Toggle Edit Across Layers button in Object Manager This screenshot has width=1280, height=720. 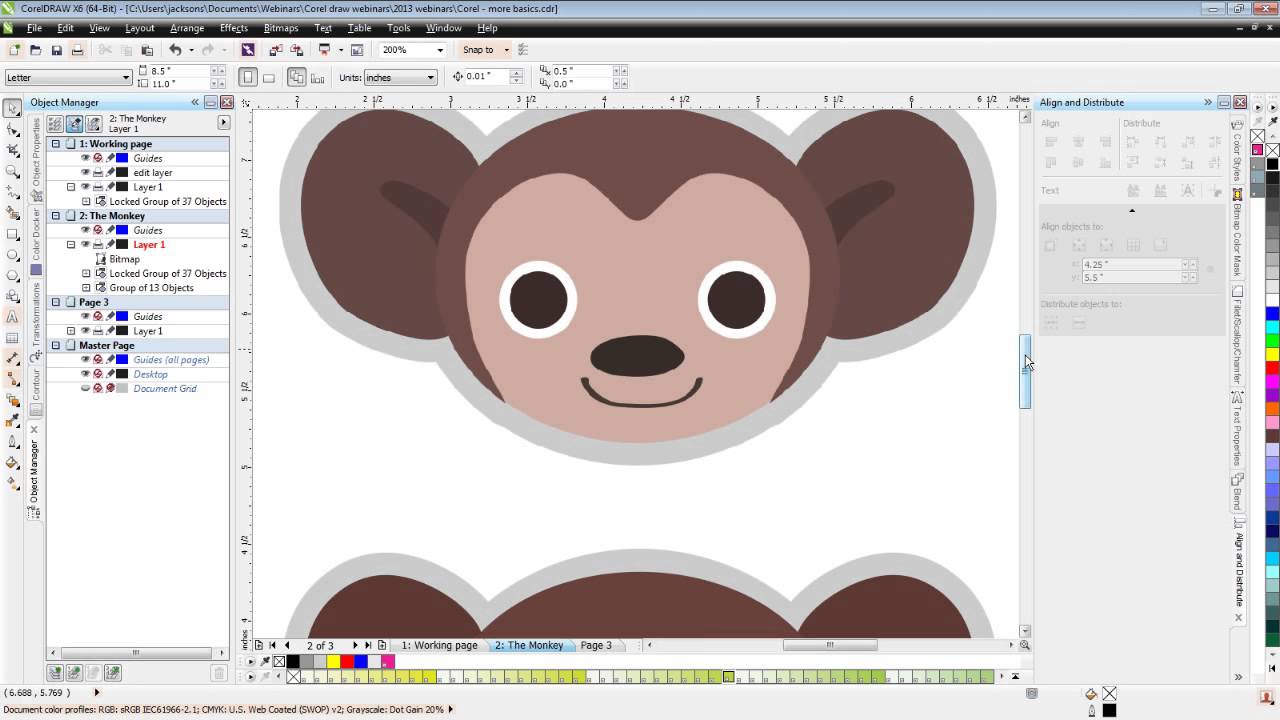coord(74,124)
